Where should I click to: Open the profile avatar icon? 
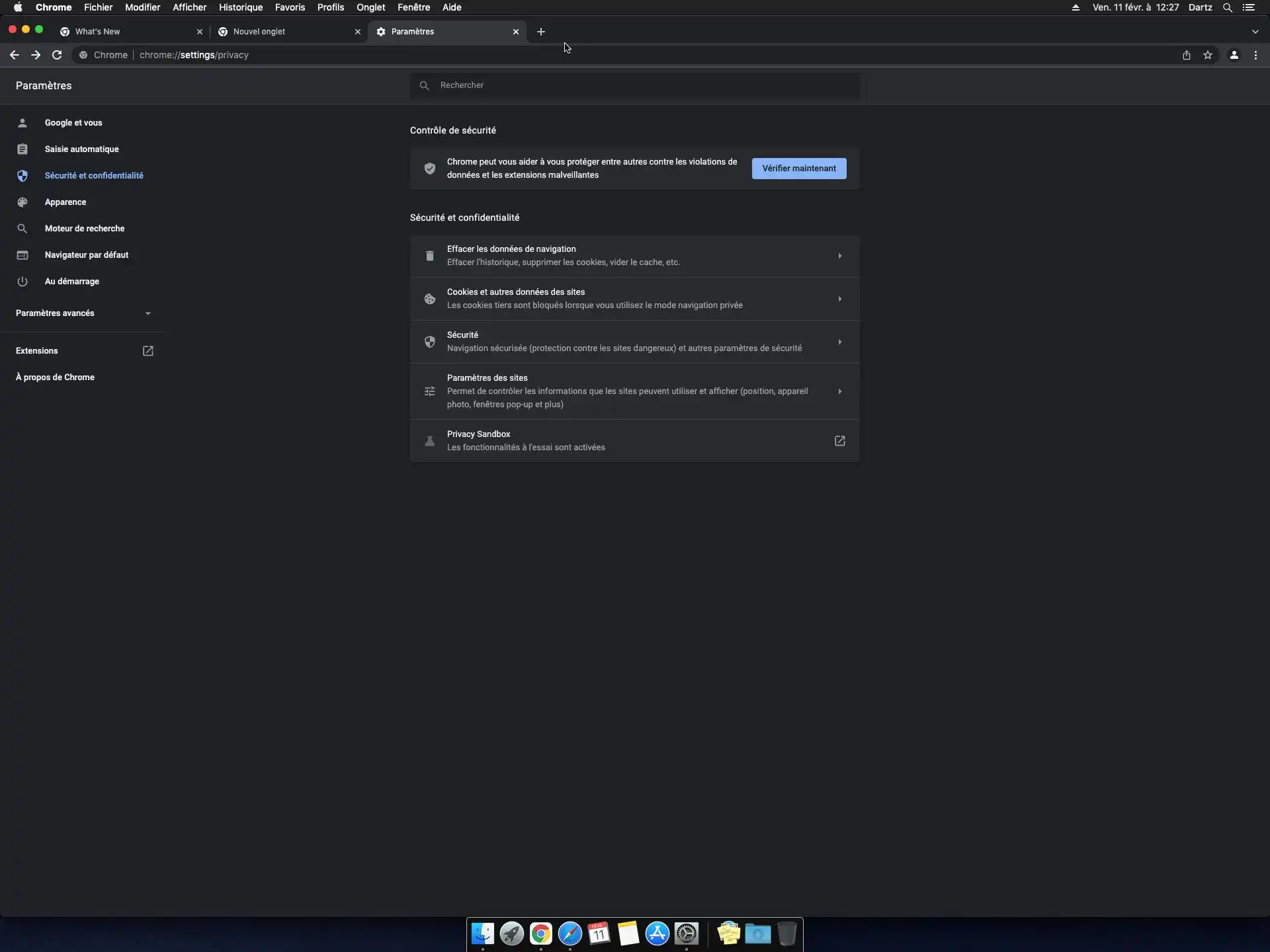1234,55
